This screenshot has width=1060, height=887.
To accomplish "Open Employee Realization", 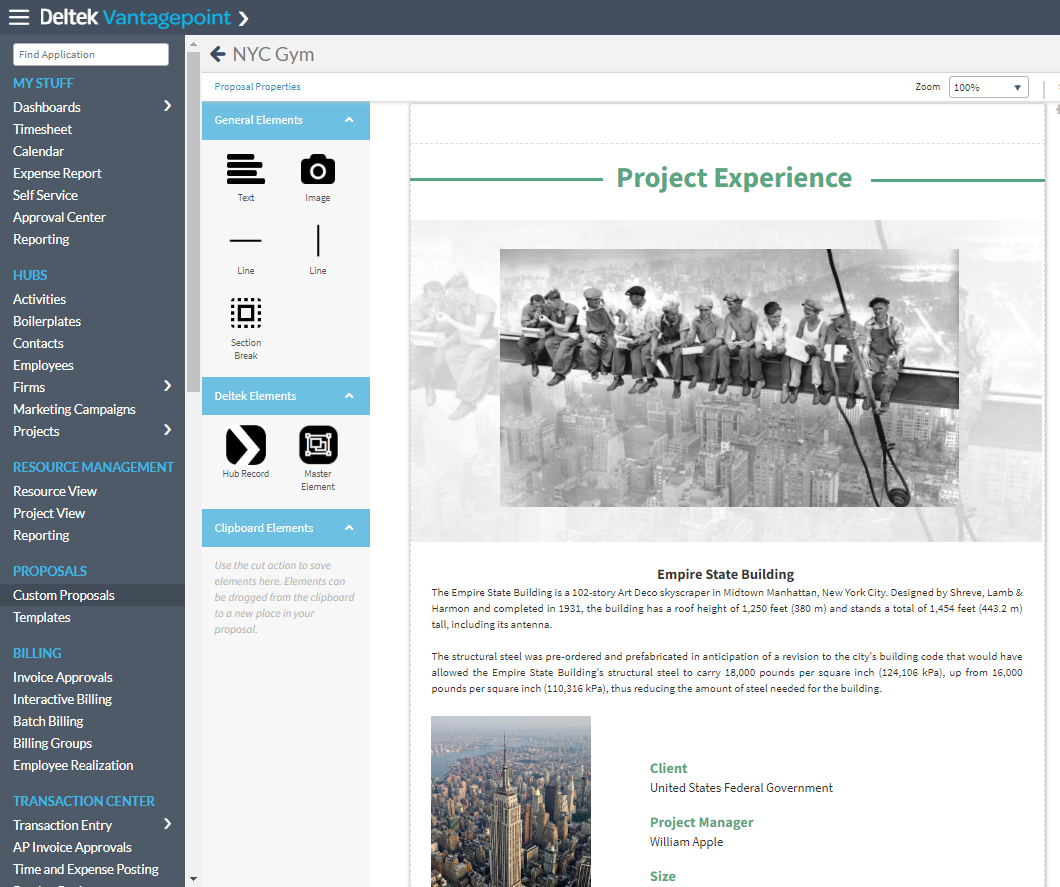I will pos(73,765).
